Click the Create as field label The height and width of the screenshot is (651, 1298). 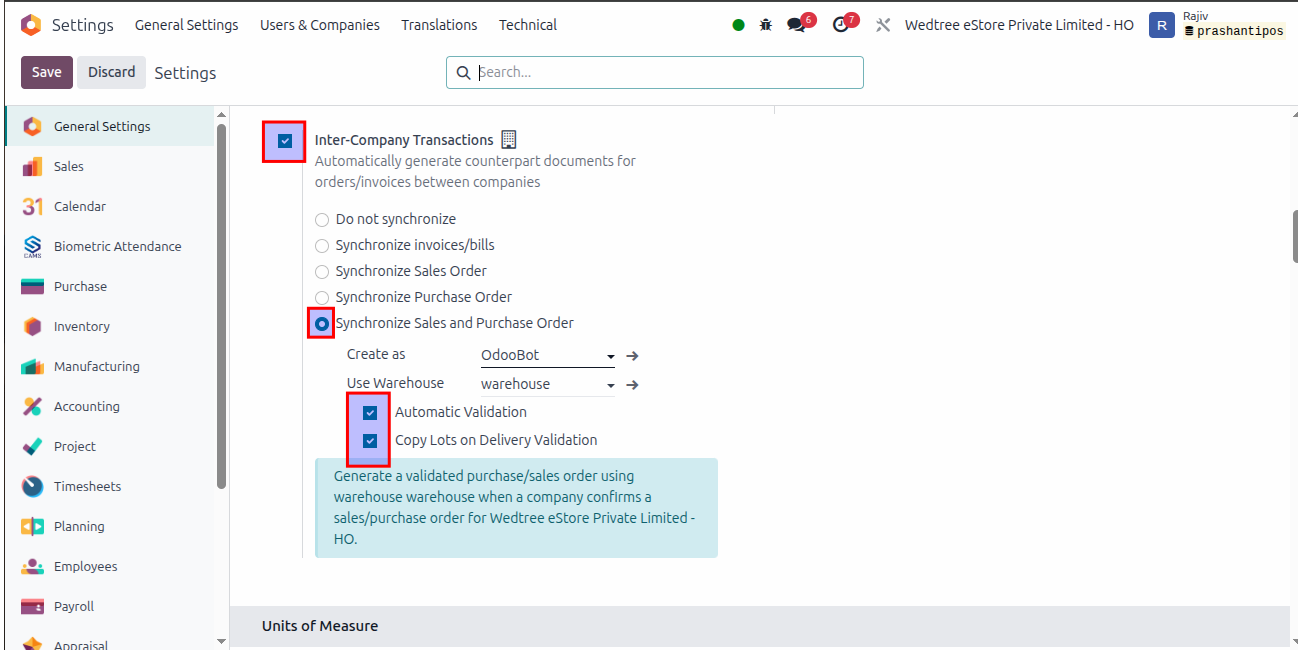coord(376,354)
